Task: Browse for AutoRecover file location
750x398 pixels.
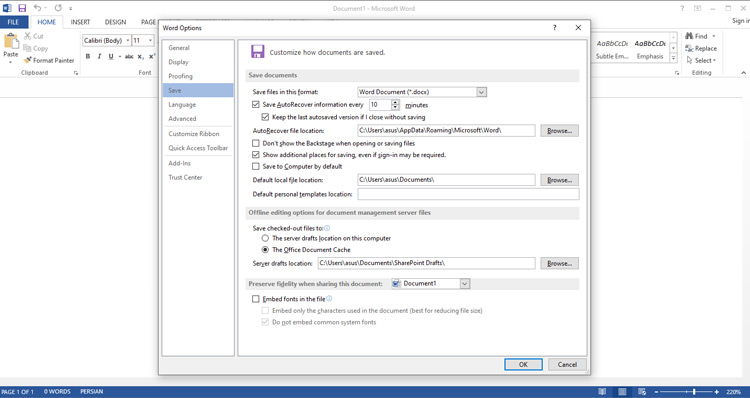Action: (560, 131)
